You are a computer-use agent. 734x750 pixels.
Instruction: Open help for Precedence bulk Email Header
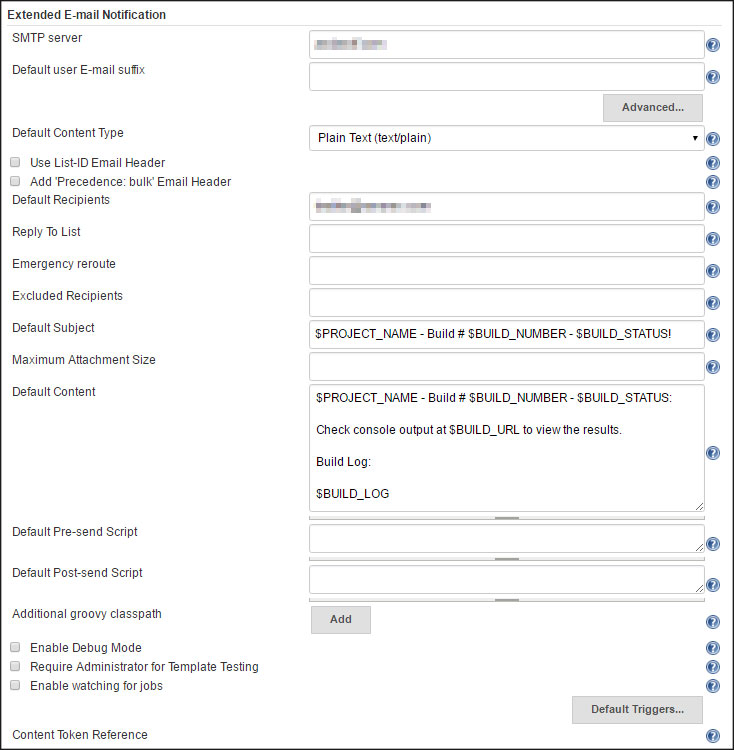pos(712,182)
